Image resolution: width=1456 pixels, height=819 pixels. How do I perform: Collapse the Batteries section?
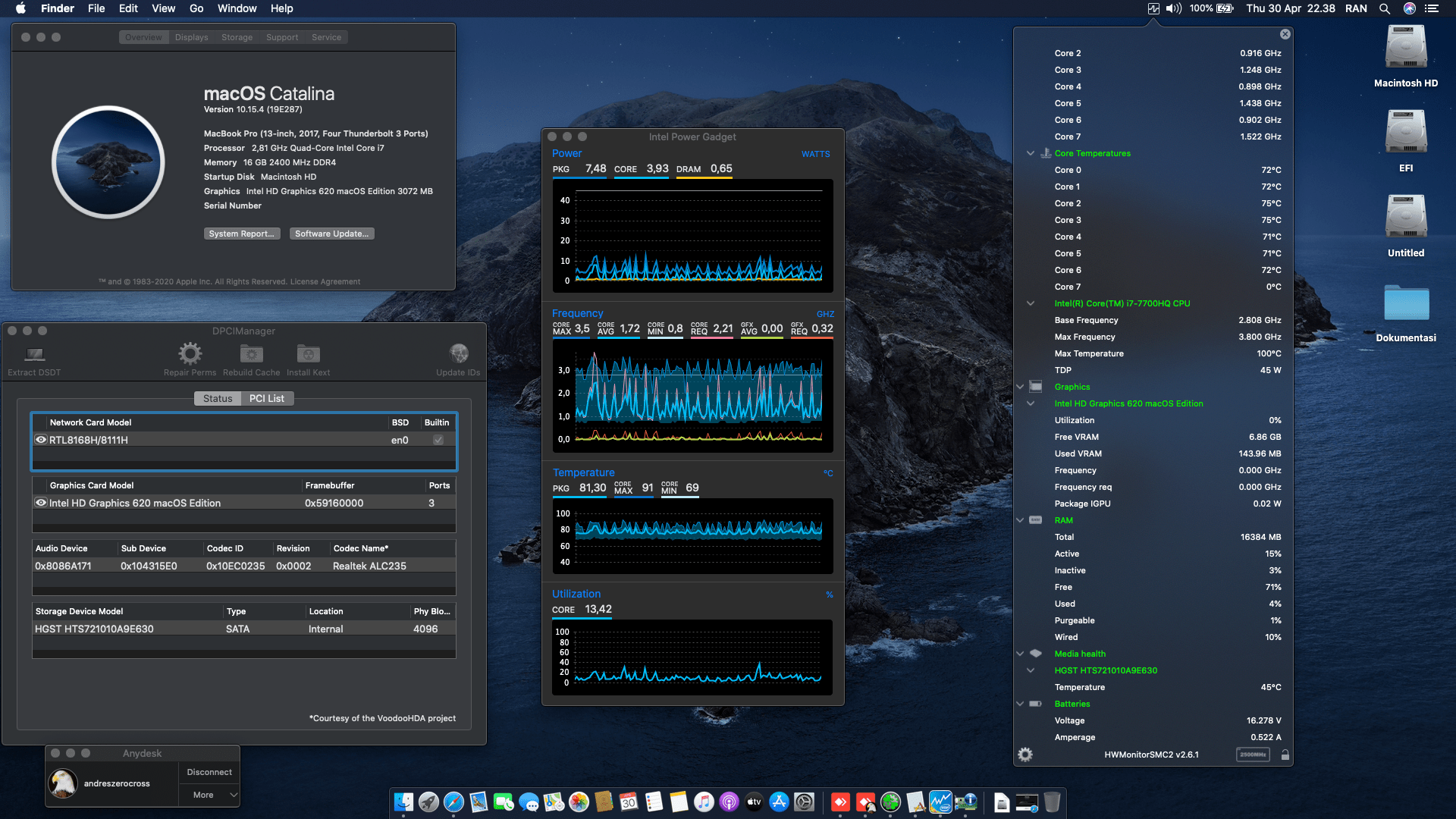[x=1020, y=704]
